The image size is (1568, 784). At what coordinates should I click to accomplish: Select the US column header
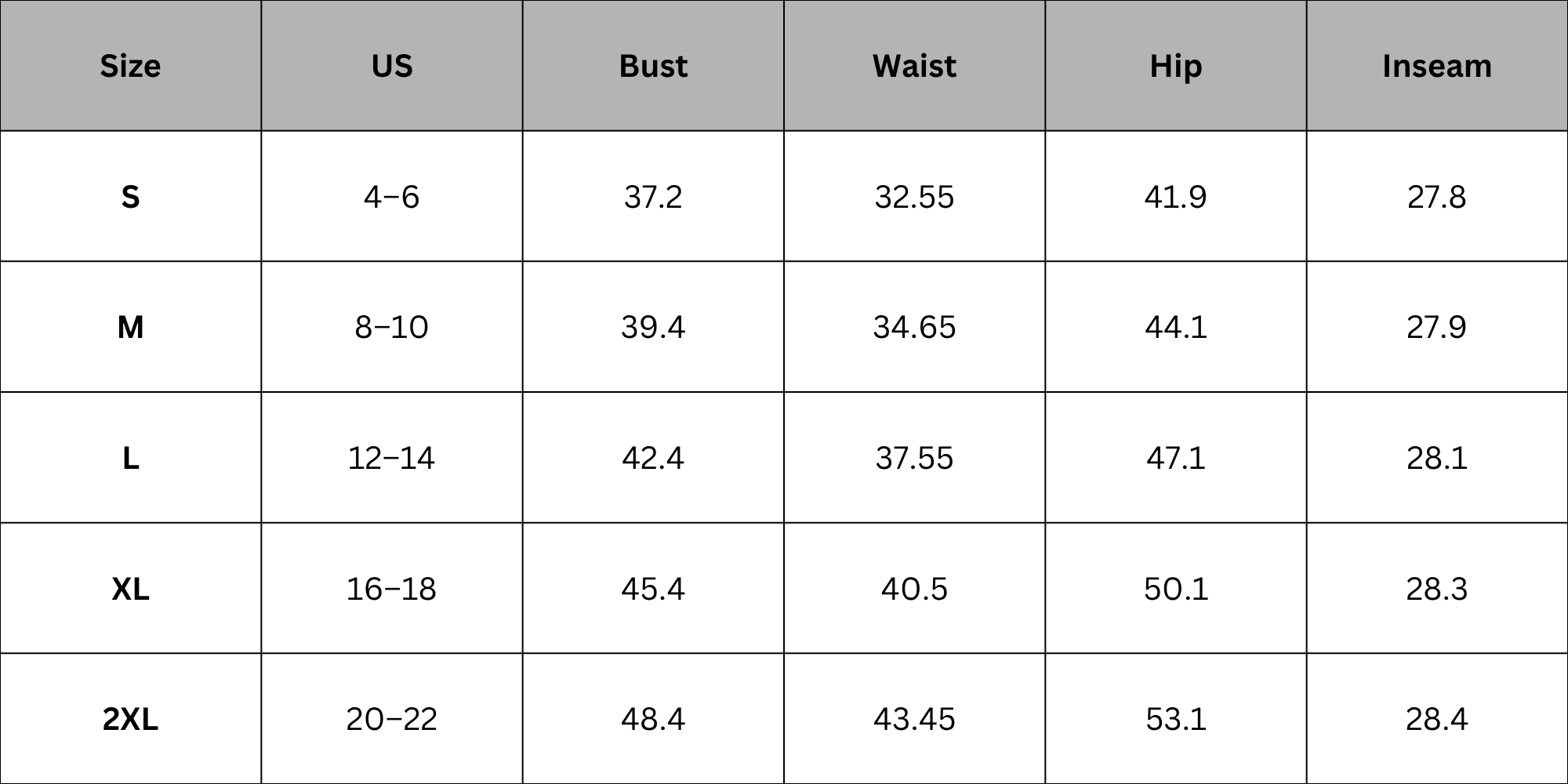click(392, 66)
